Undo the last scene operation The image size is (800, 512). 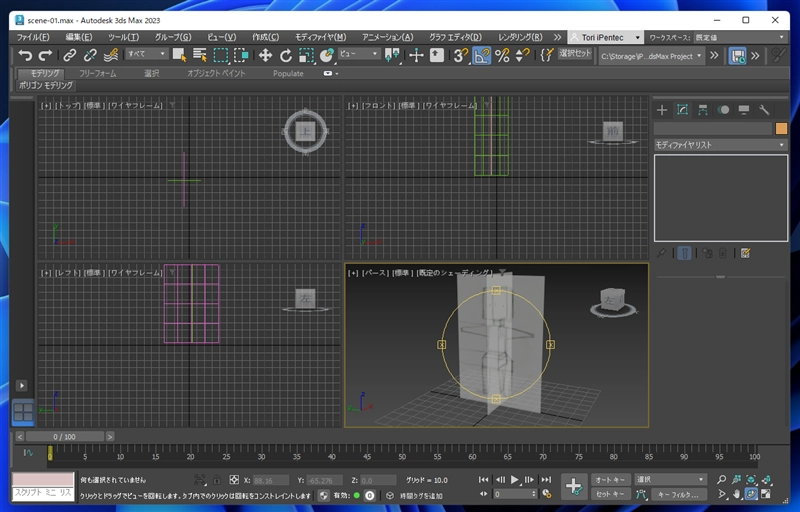24,55
